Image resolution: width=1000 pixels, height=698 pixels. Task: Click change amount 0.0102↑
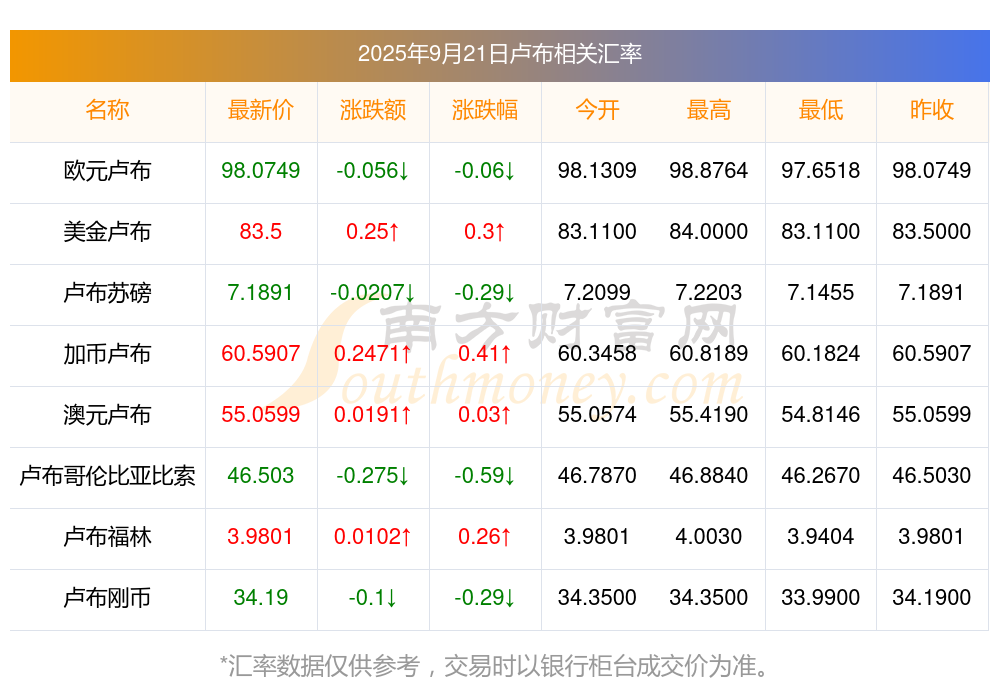[373, 536]
